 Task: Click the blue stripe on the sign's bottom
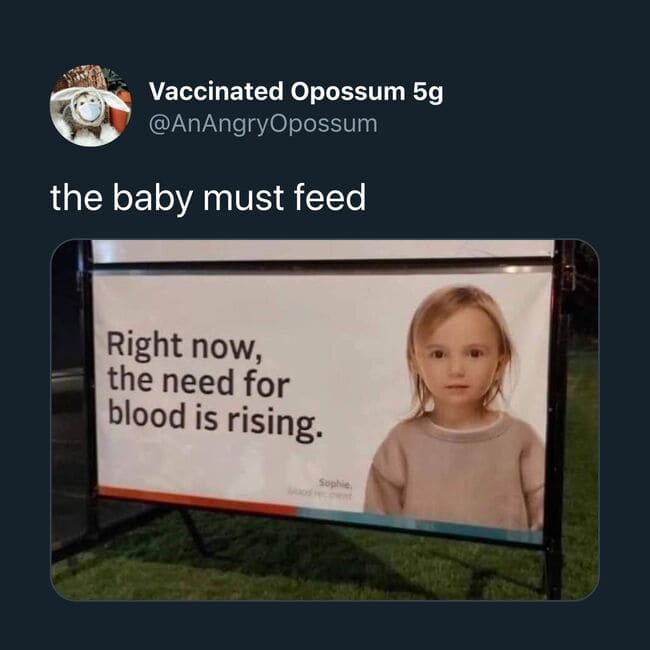coord(400,518)
